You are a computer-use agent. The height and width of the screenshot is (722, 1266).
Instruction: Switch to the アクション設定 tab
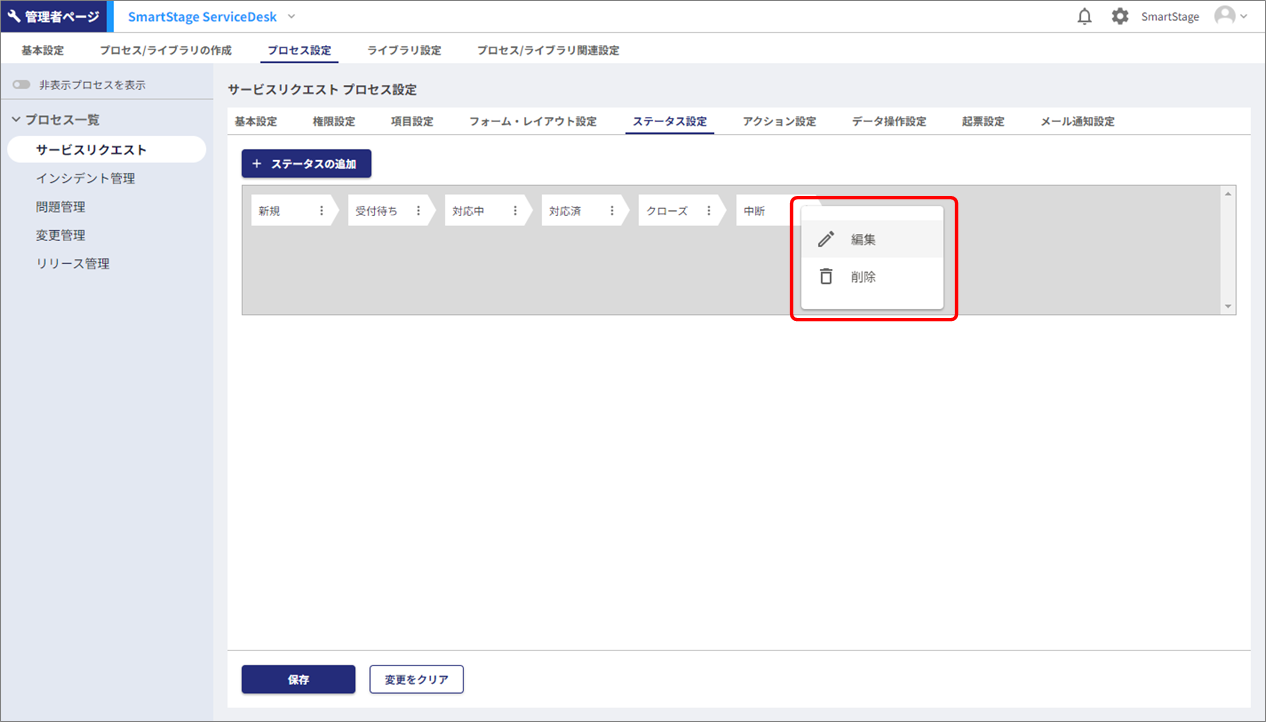(779, 122)
